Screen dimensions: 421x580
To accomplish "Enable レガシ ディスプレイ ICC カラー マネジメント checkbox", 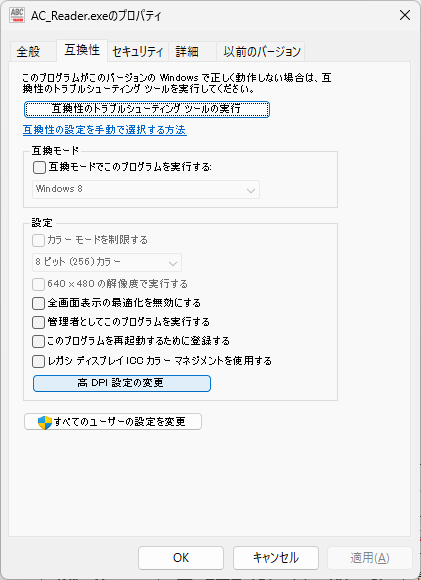I will (x=38, y=361).
